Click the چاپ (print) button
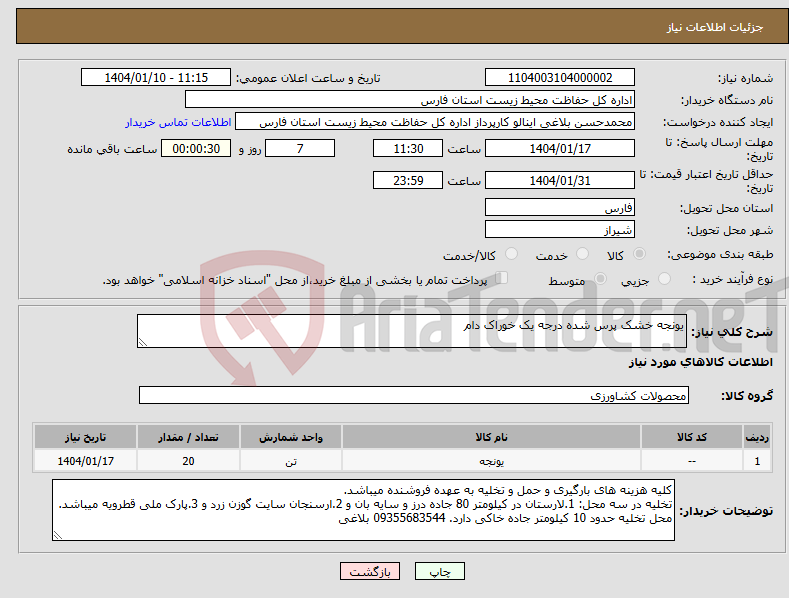 click(439, 571)
